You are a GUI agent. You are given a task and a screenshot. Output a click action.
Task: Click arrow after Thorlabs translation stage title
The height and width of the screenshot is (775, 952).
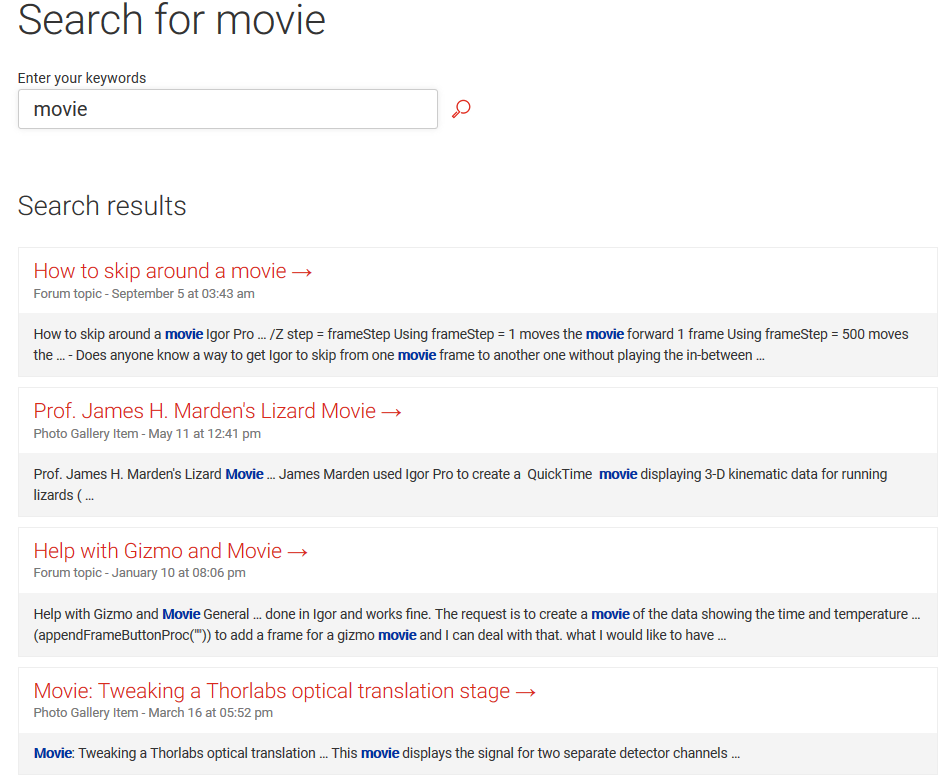pyautogui.click(x=526, y=692)
